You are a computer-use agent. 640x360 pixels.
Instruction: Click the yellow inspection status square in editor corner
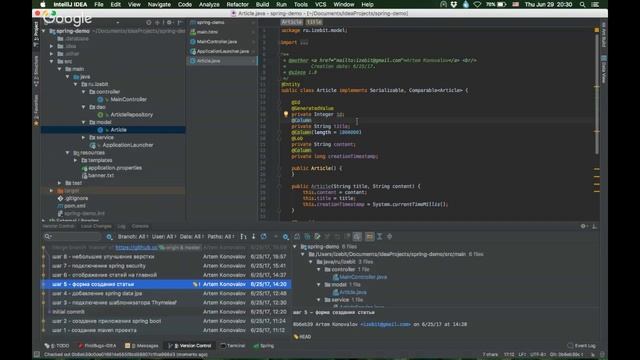(596, 30)
